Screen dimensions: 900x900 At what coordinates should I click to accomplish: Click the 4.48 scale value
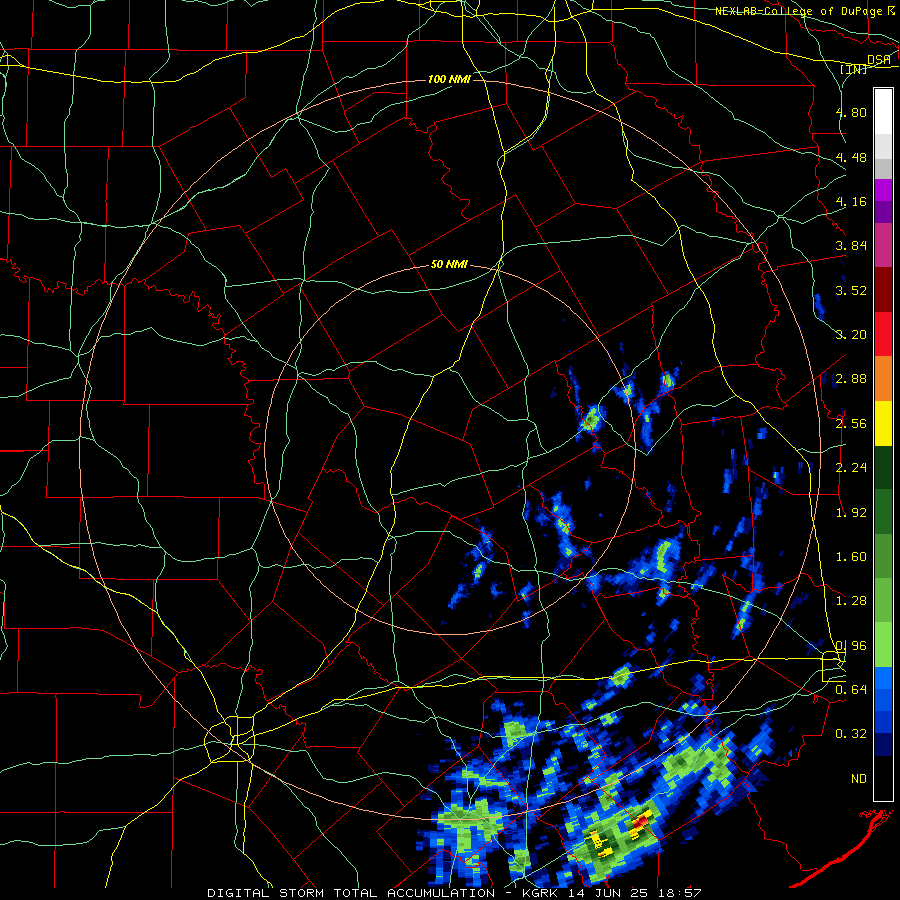851,157
